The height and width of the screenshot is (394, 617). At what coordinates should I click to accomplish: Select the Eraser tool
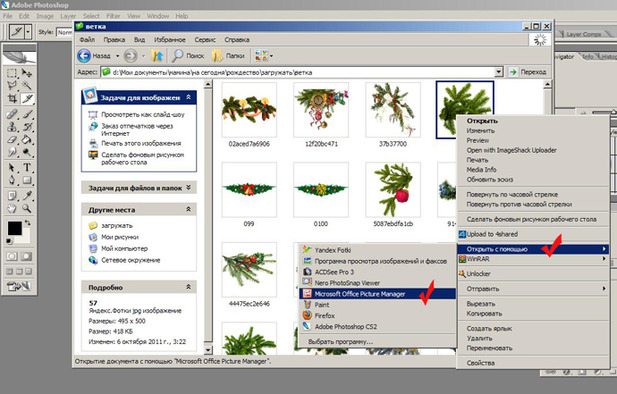pos(12,140)
